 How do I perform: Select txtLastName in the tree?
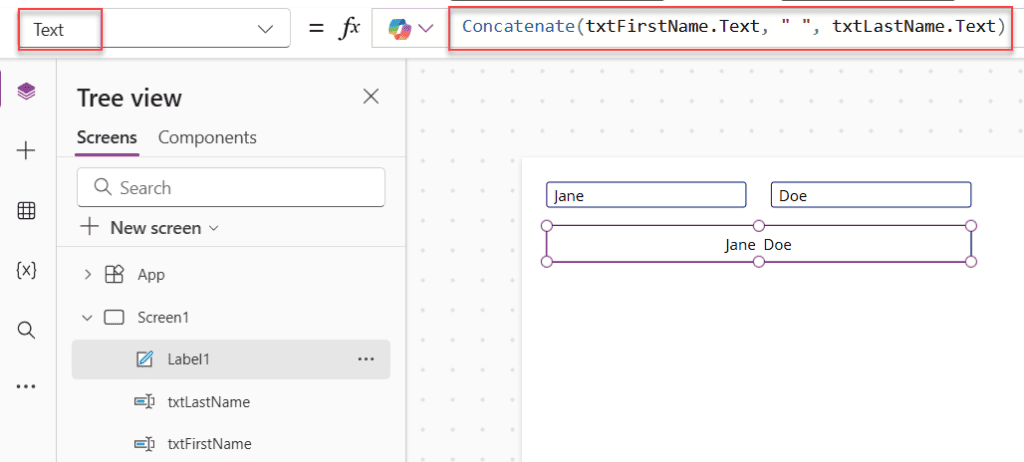(x=208, y=402)
